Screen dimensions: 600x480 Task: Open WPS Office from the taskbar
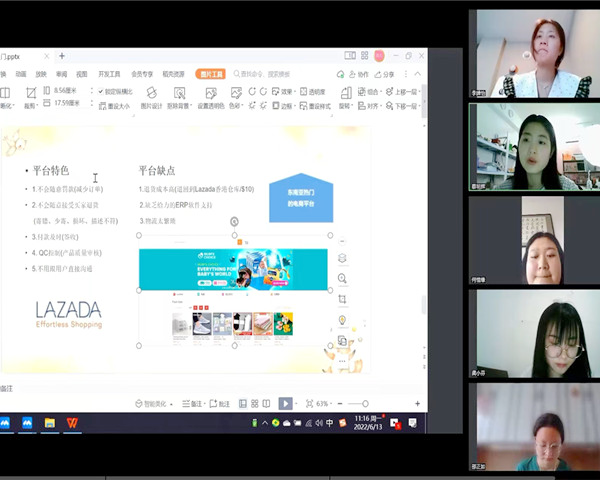pyautogui.click(x=73, y=423)
